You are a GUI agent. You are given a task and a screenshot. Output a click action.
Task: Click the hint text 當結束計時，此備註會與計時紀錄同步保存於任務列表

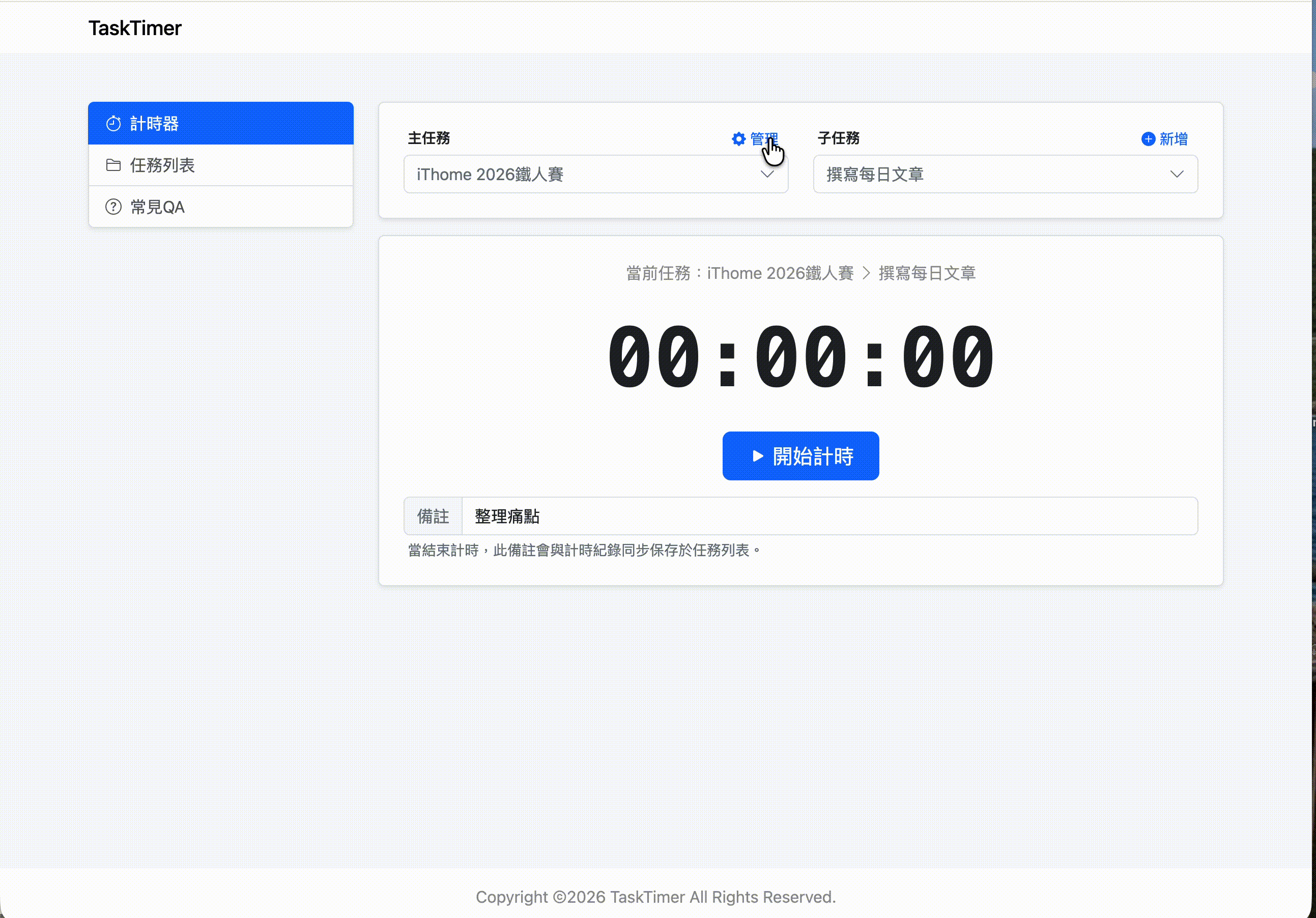click(x=584, y=551)
